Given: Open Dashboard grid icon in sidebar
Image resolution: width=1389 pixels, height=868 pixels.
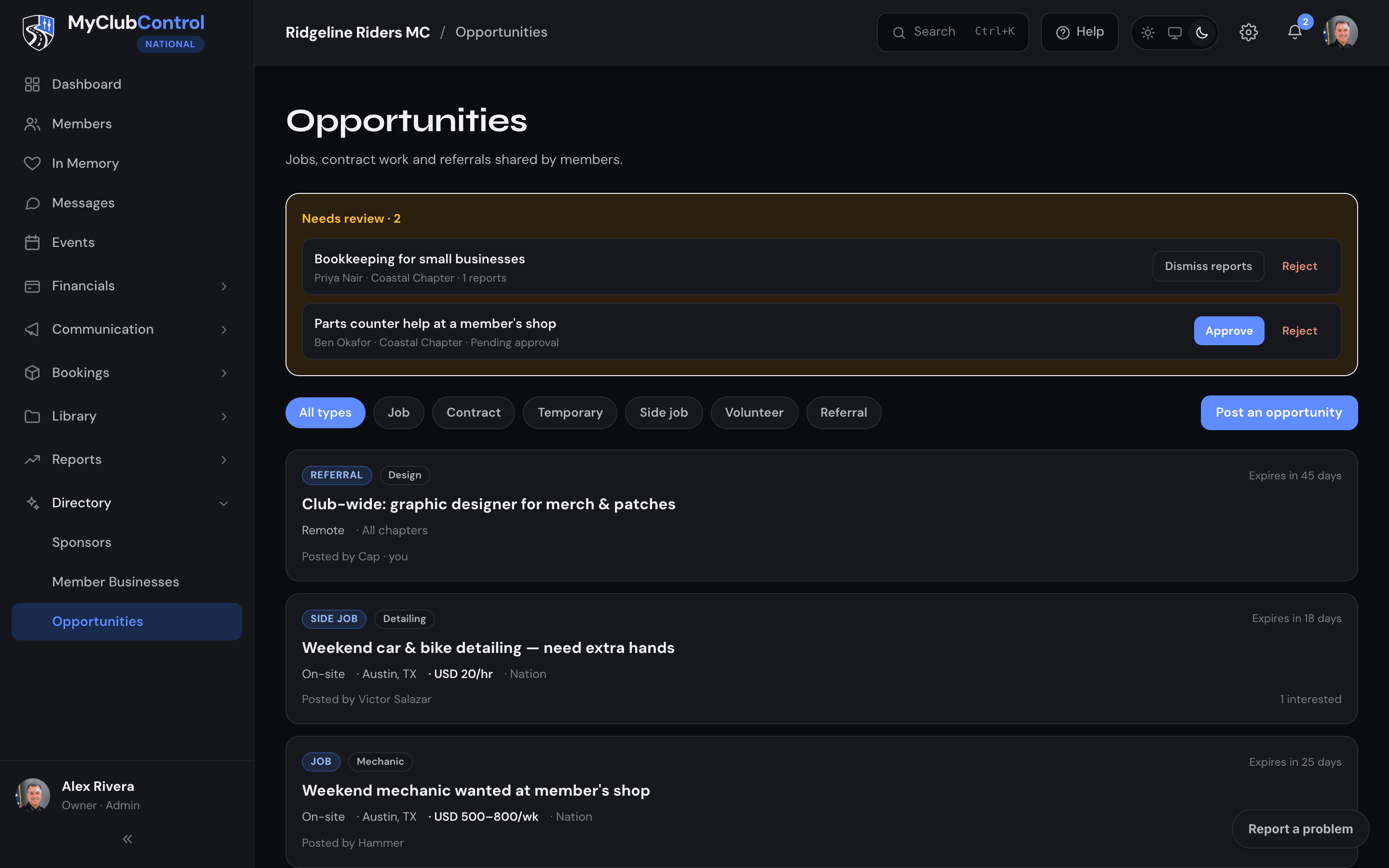Looking at the screenshot, I should click(32, 84).
